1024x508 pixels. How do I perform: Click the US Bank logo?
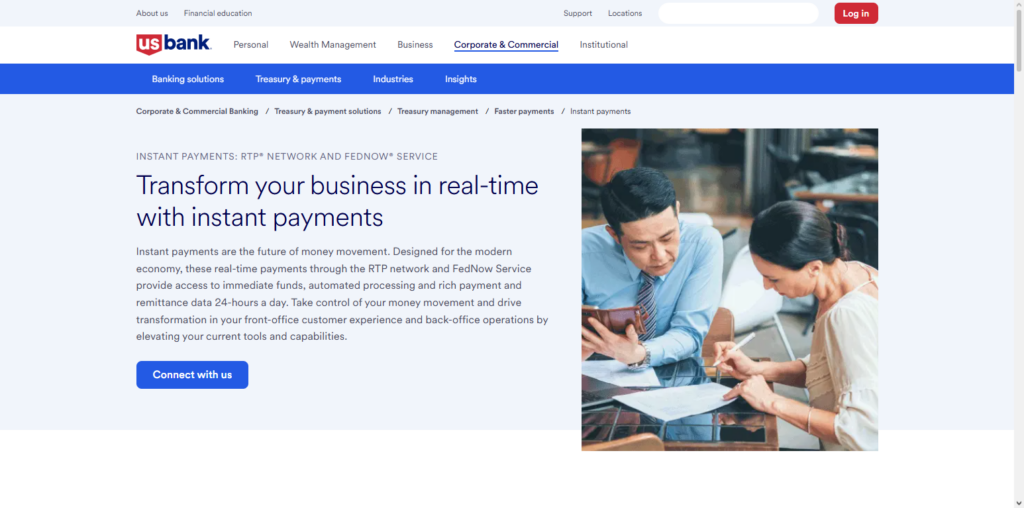(173, 44)
